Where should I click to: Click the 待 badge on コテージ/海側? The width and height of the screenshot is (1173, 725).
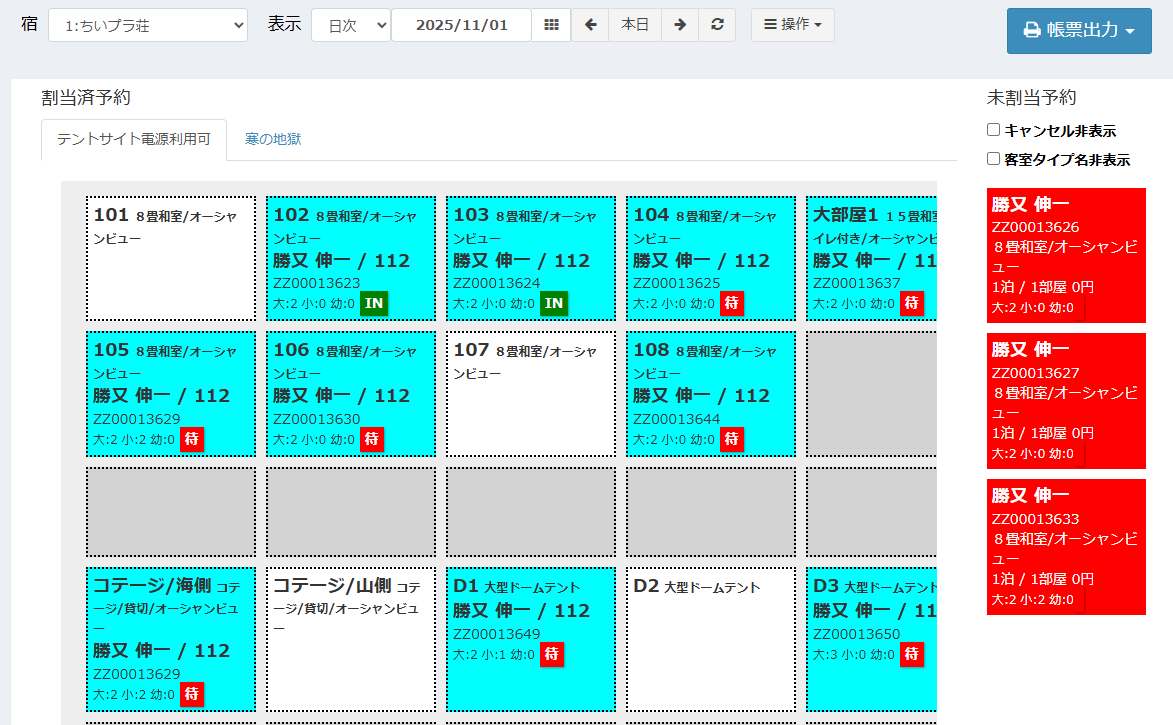coord(191,693)
